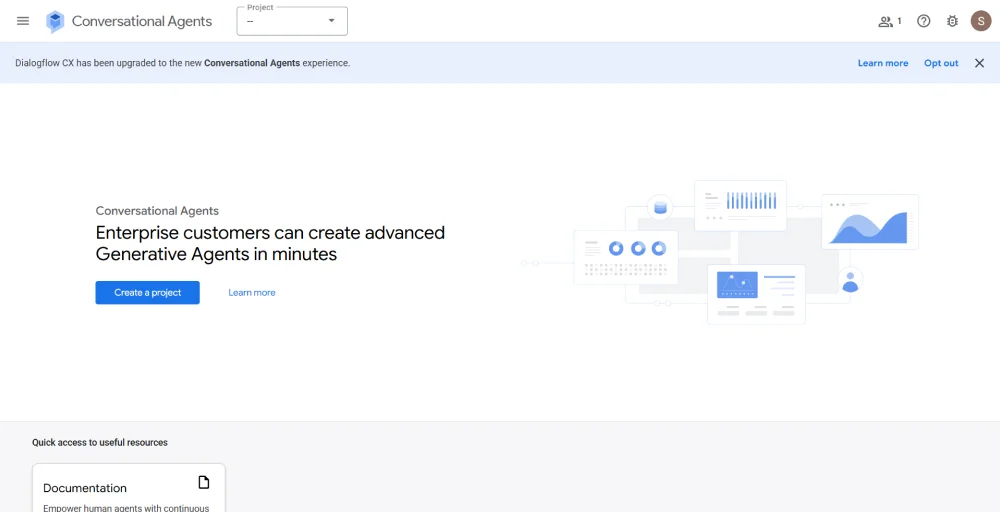The width and height of the screenshot is (1000, 512).
Task: Click the Quick access to useful resources heading
Action: pyautogui.click(x=100, y=443)
